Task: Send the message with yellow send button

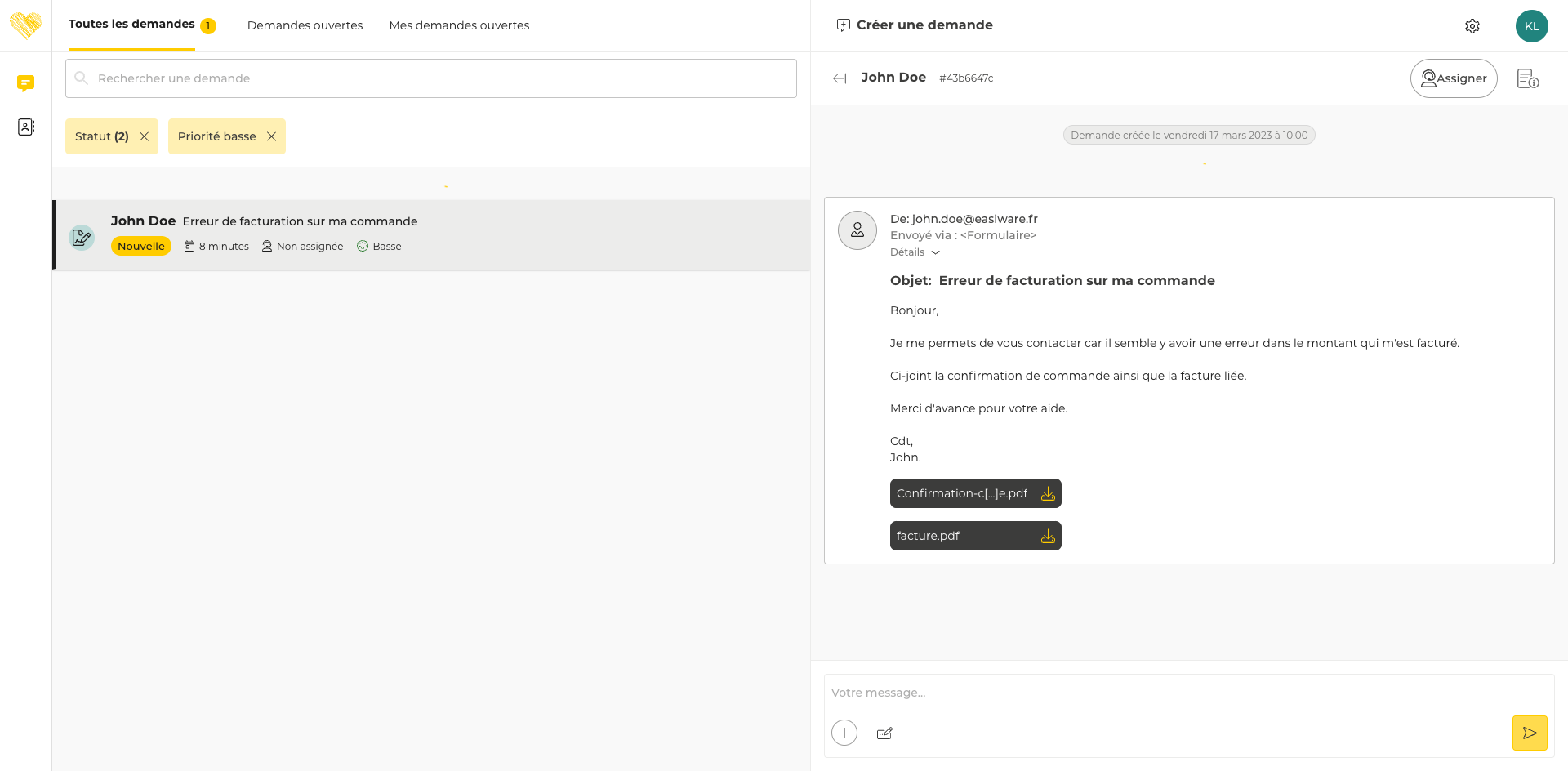Action: pyautogui.click(x=1529, y=733)
